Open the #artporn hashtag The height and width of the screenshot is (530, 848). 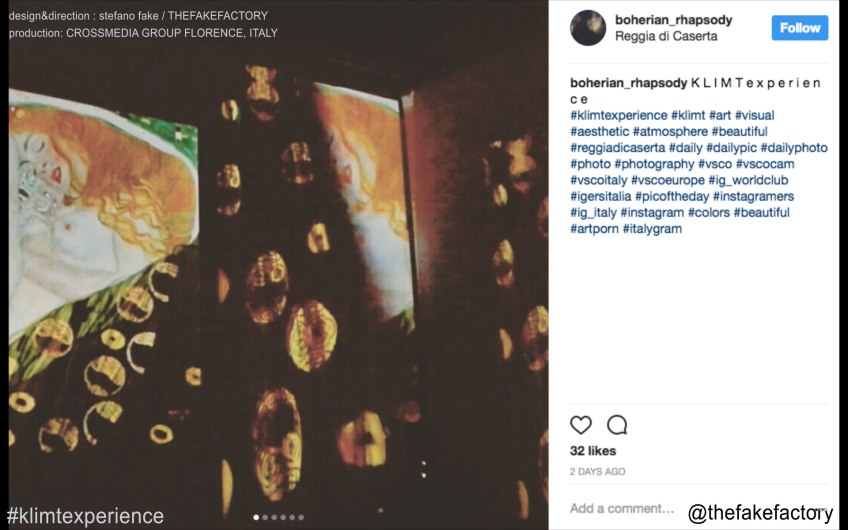(x=594, y=229)
